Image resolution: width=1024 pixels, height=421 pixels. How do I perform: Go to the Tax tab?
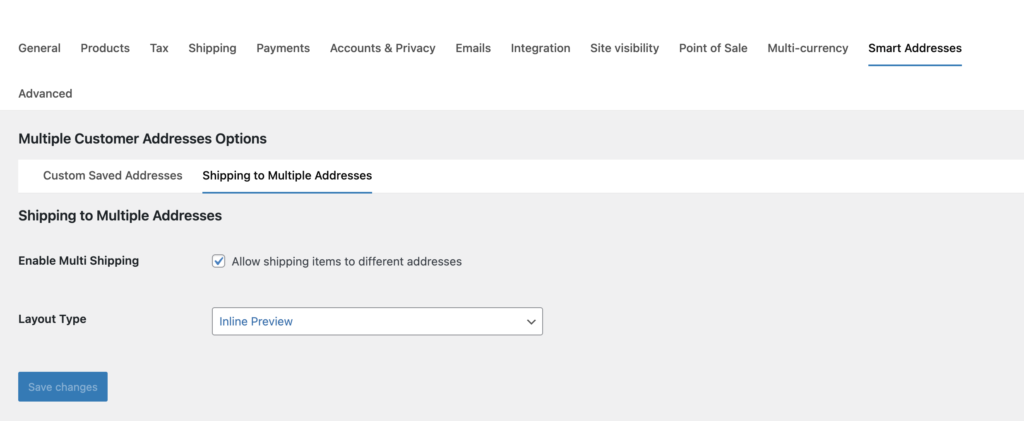[x=159, y=48]
